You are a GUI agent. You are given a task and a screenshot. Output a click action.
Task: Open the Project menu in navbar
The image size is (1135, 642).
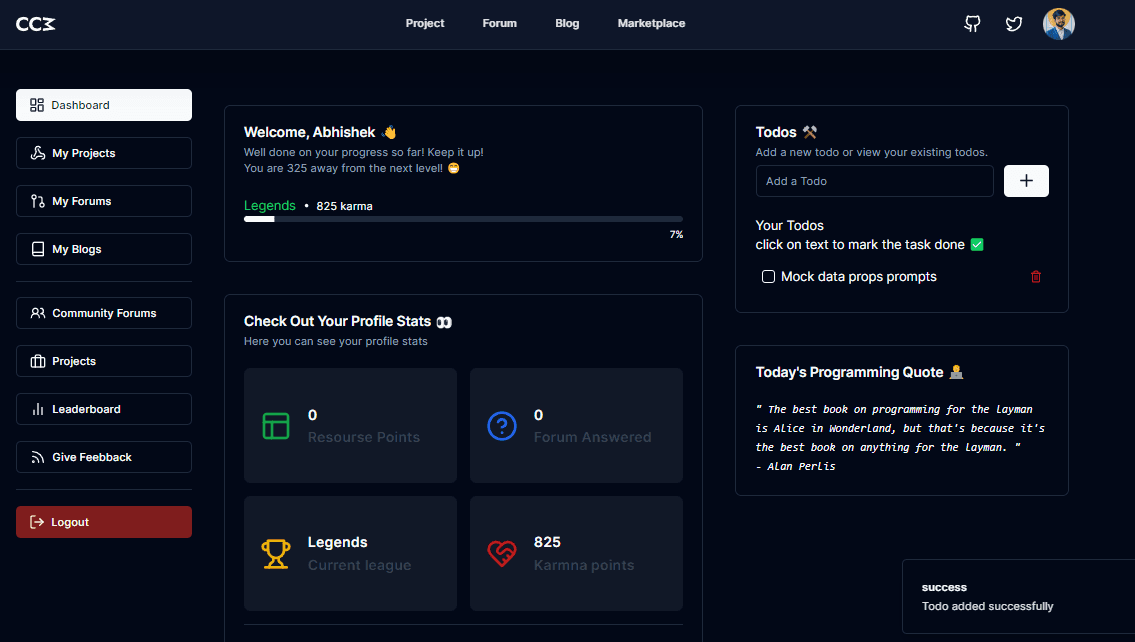pos(425,23)
